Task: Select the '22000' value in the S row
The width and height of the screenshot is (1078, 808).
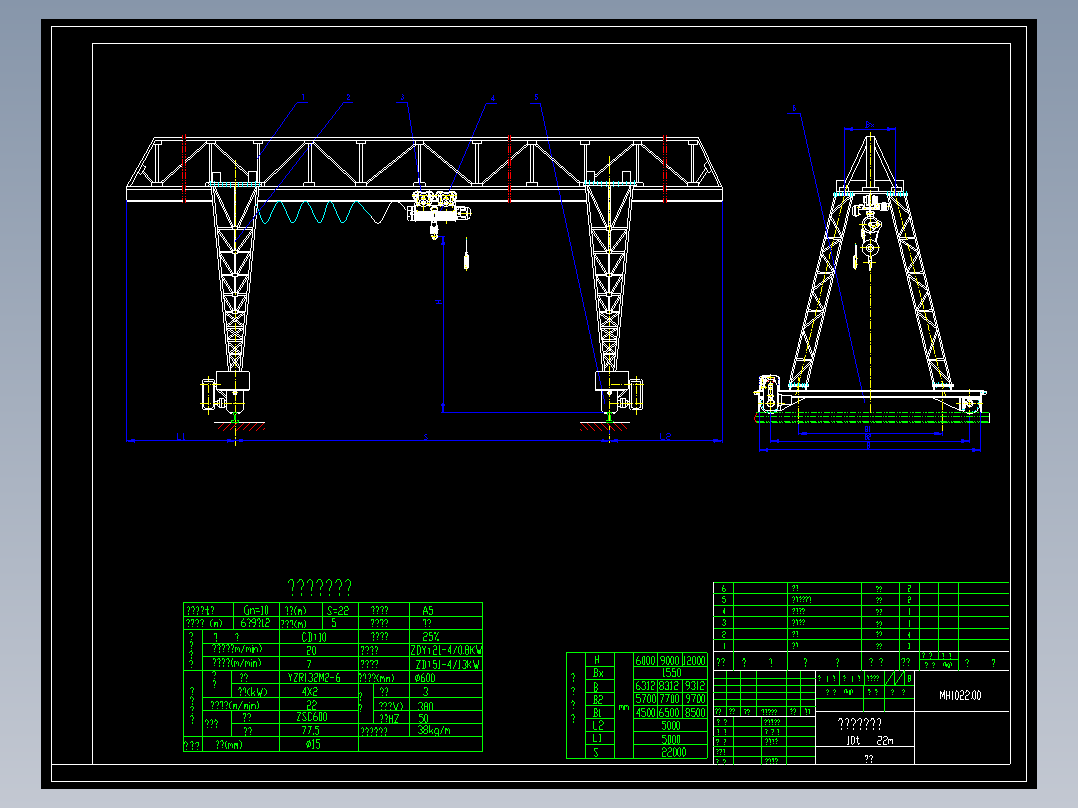Action: (x=674, y=752)
